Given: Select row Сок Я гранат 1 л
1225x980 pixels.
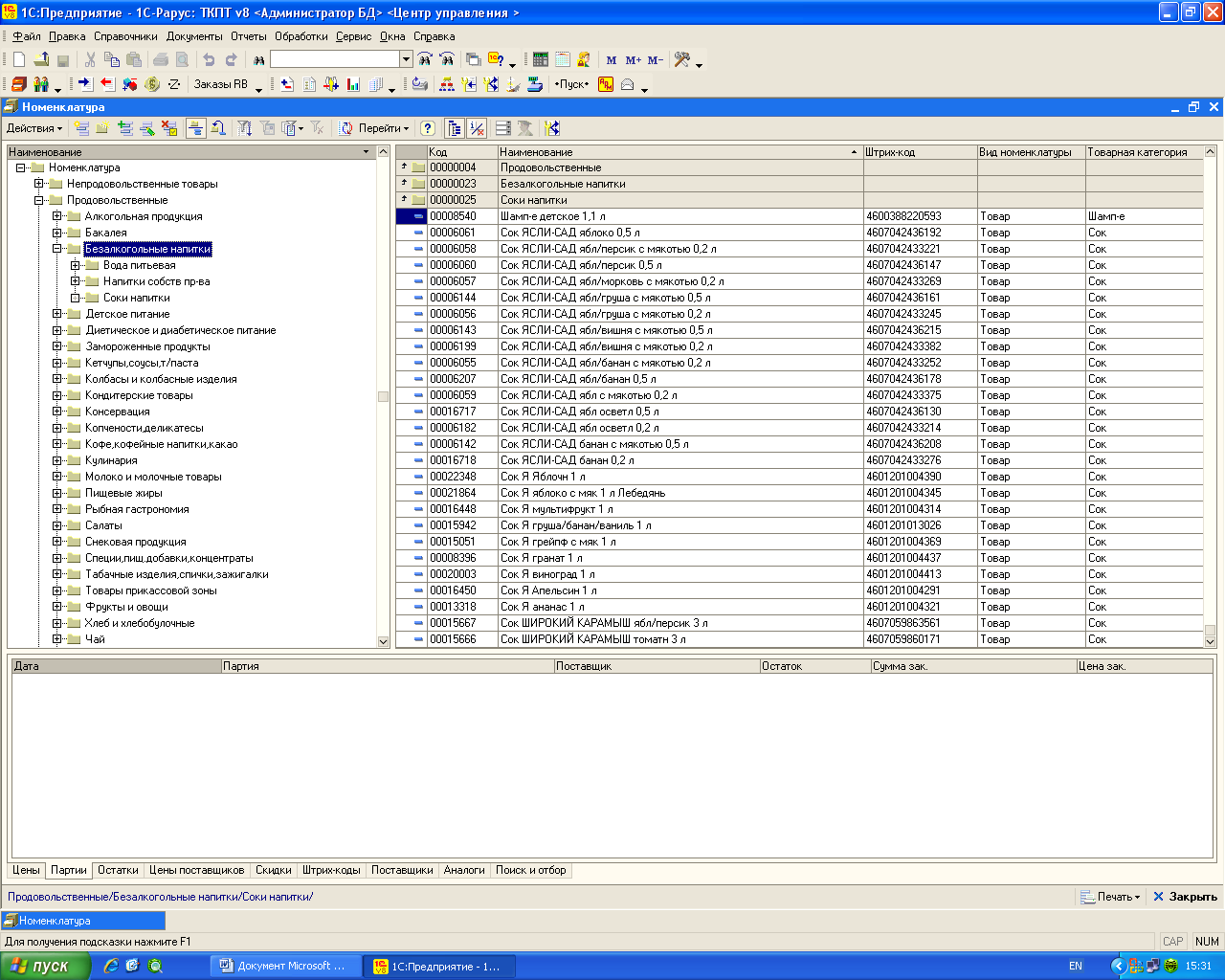Looking at the screenshot, I should click(799, 558).
